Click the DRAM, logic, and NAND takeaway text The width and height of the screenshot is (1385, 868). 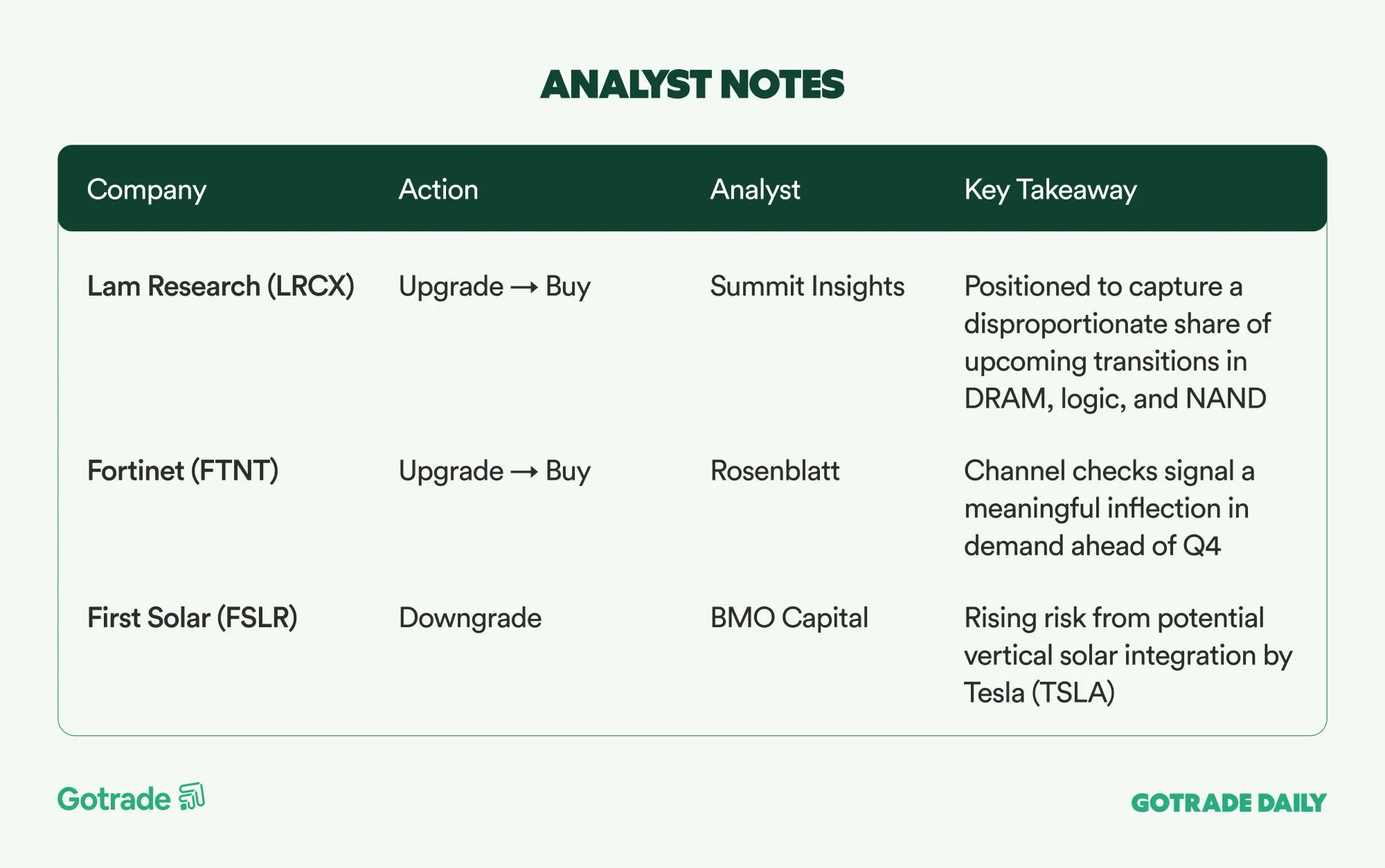pos(1115,399)
